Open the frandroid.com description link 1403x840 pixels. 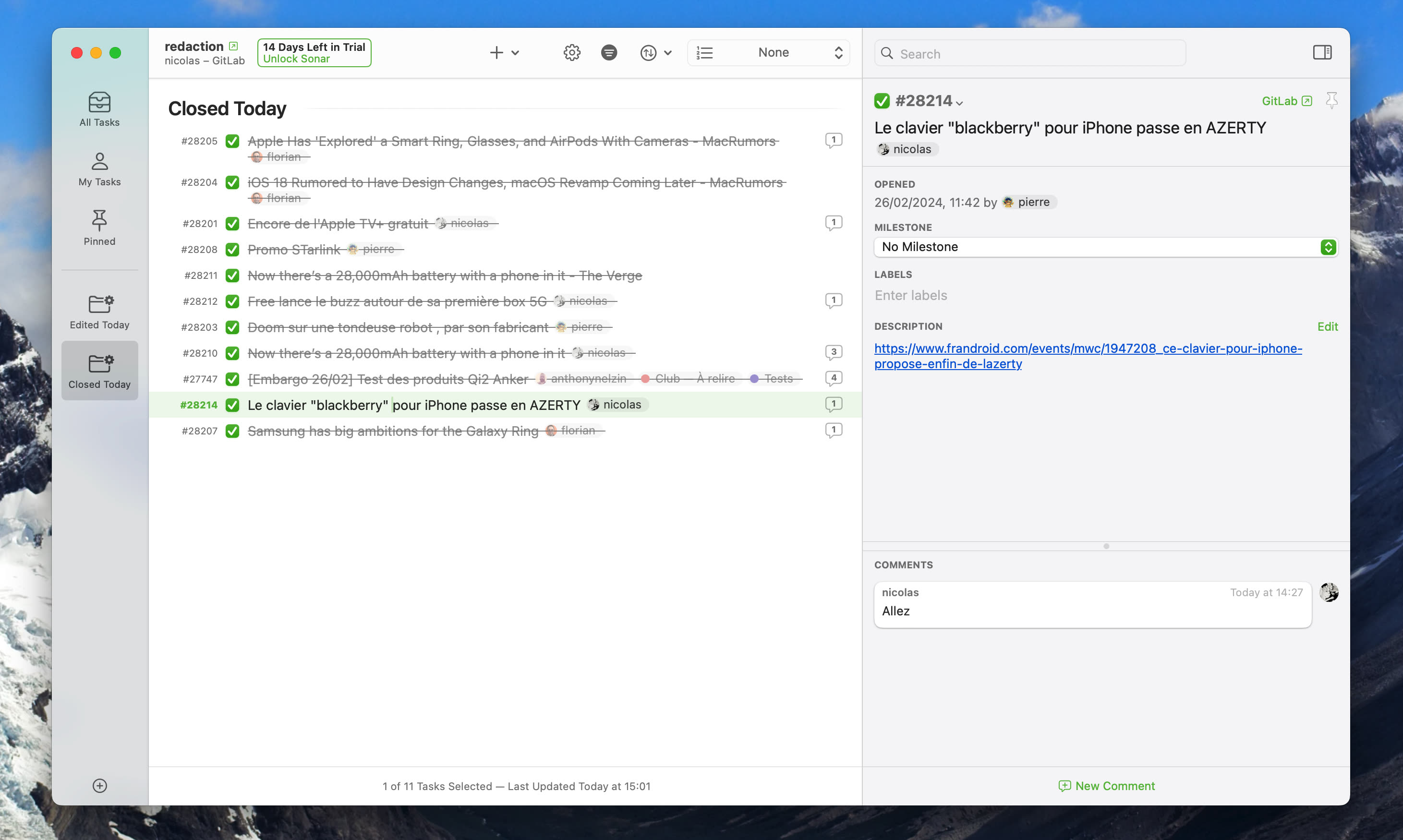click(1088, 356)
